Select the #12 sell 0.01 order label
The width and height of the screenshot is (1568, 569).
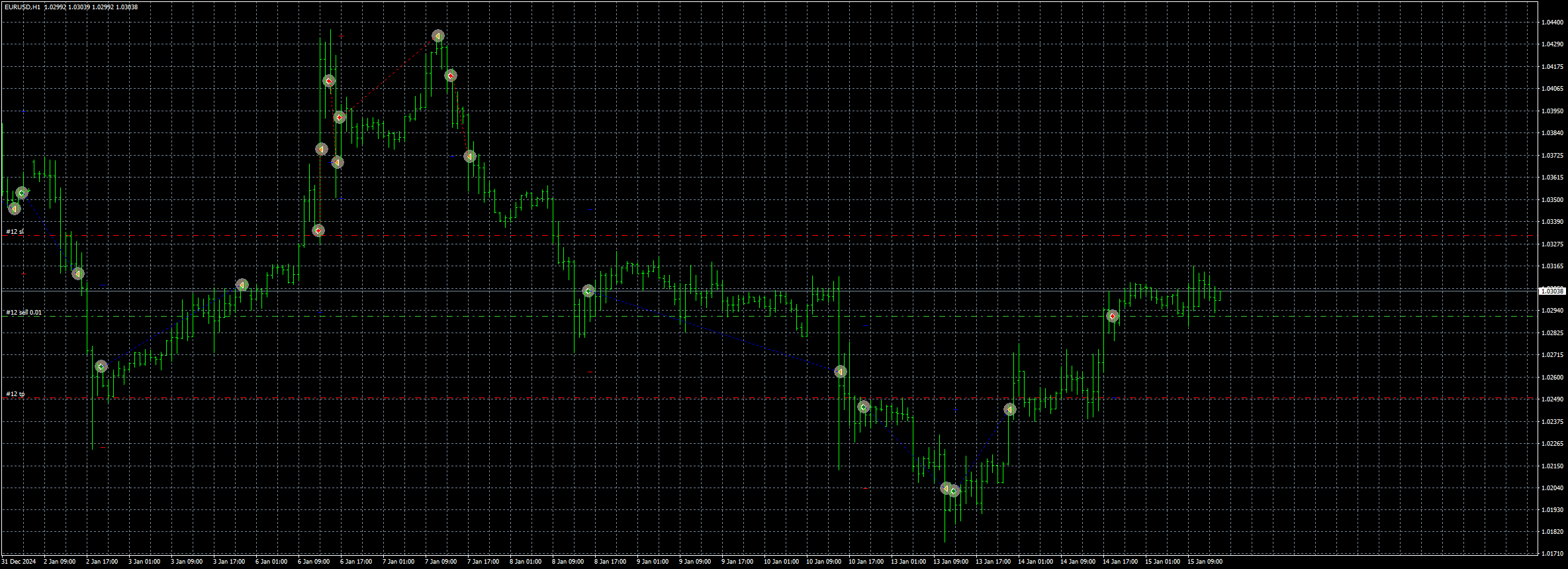click(x=24, y=313)
